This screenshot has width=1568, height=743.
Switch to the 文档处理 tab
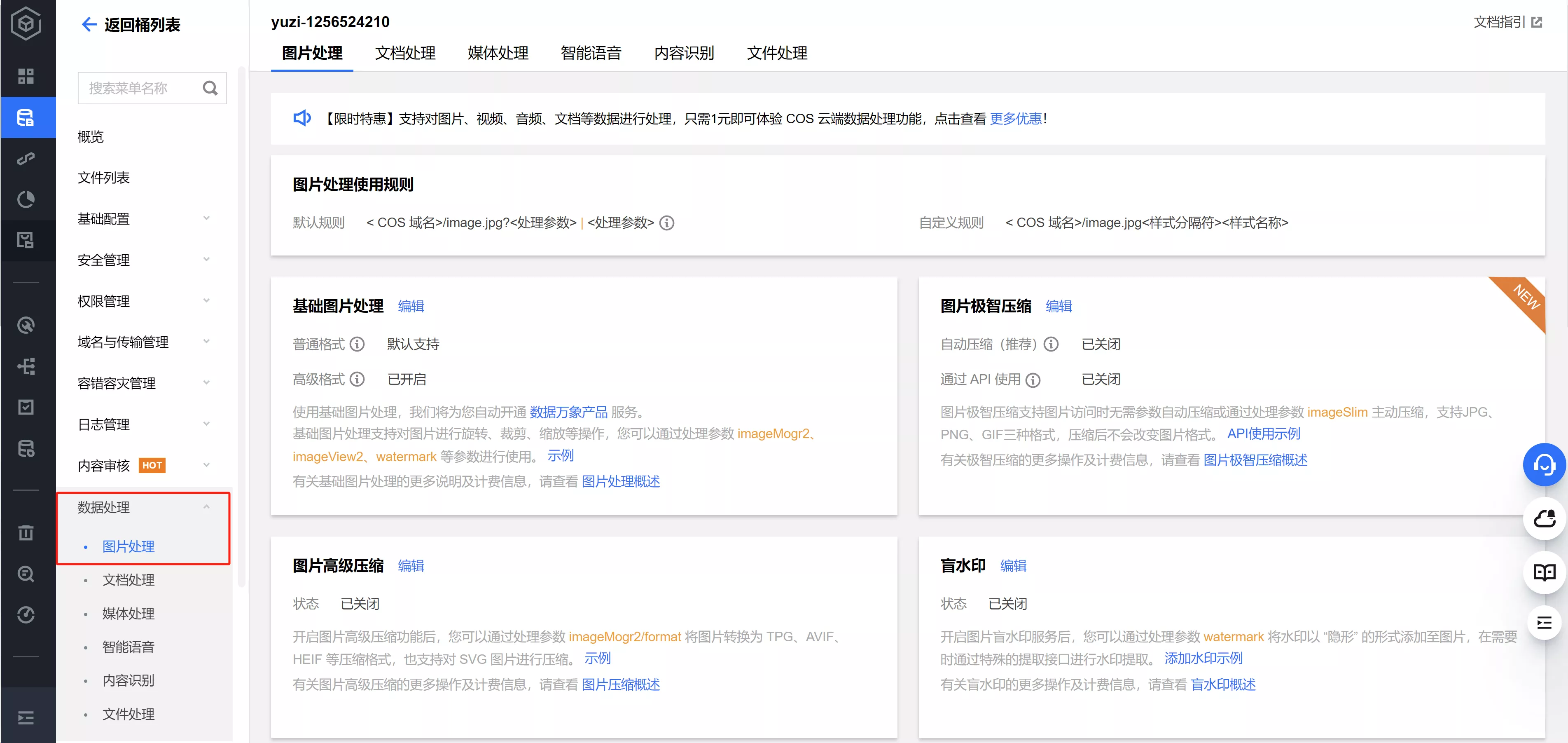pos(405,53)
